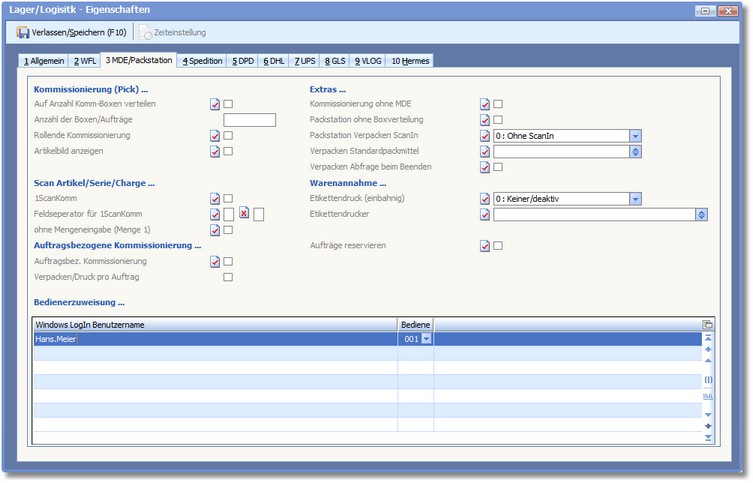Click the grid layout icon in table header corner
Viewport: 753px width, 483px height.
(708, 325)
